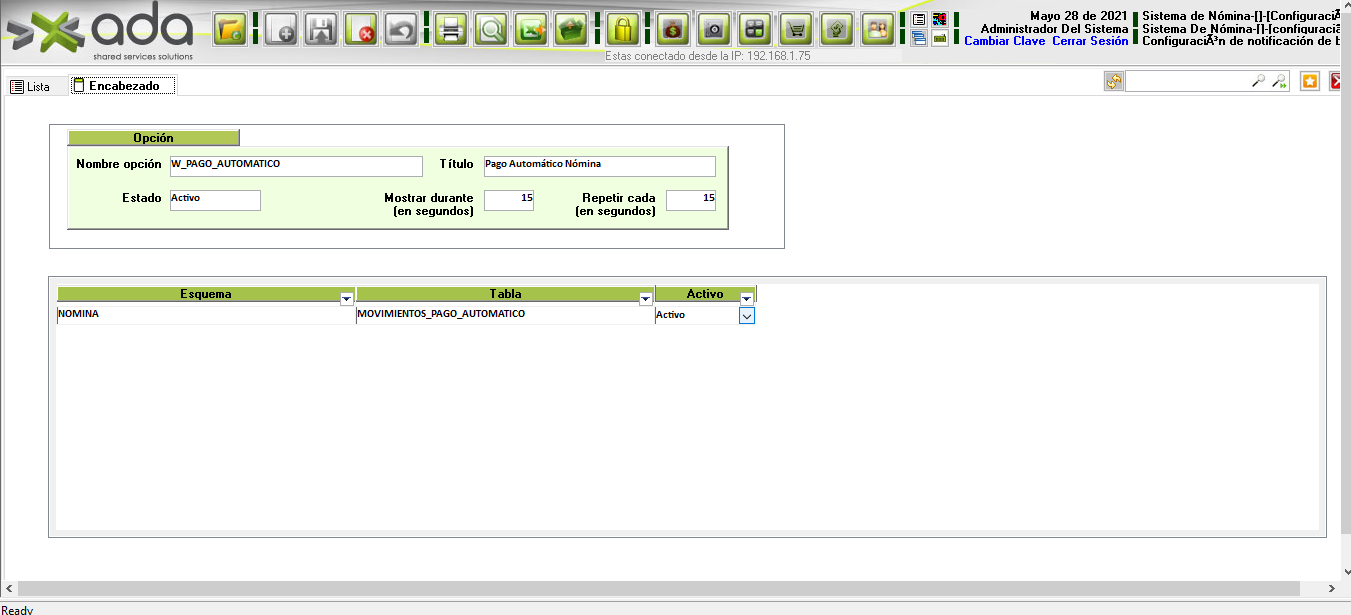Switch to the Lista tab
Image resolution: width=1351 pixels, height=615 pixels.
30,87
